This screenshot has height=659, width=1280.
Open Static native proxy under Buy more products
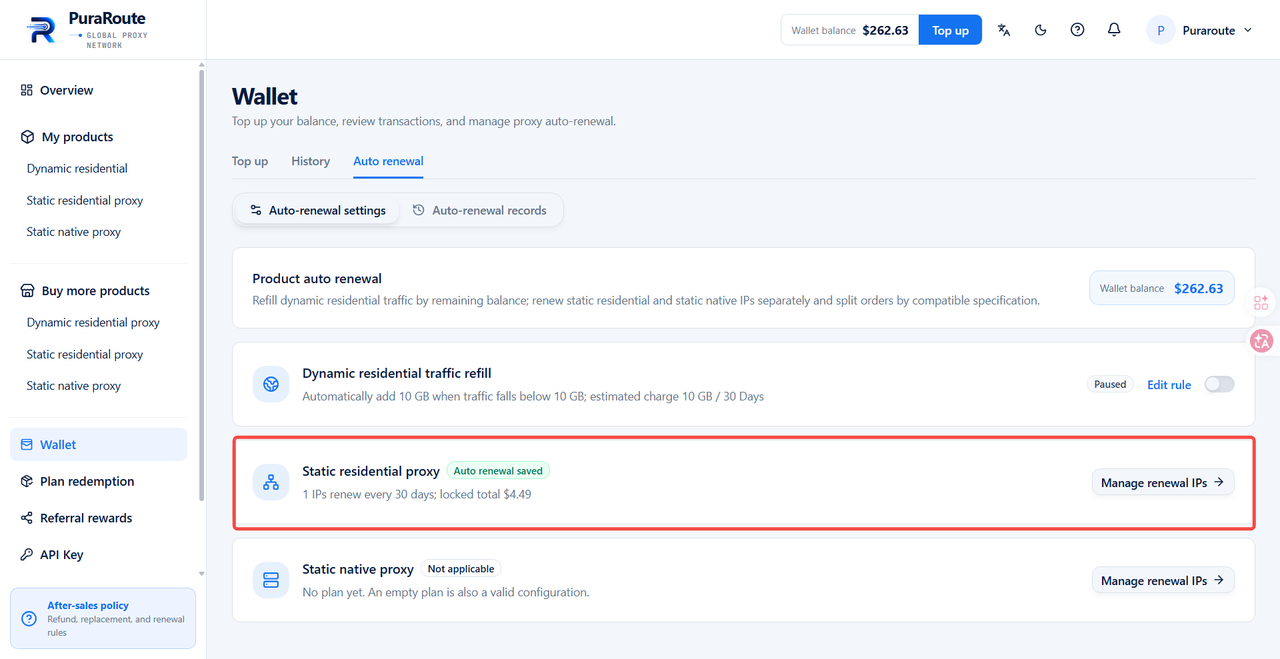[74, 386]
